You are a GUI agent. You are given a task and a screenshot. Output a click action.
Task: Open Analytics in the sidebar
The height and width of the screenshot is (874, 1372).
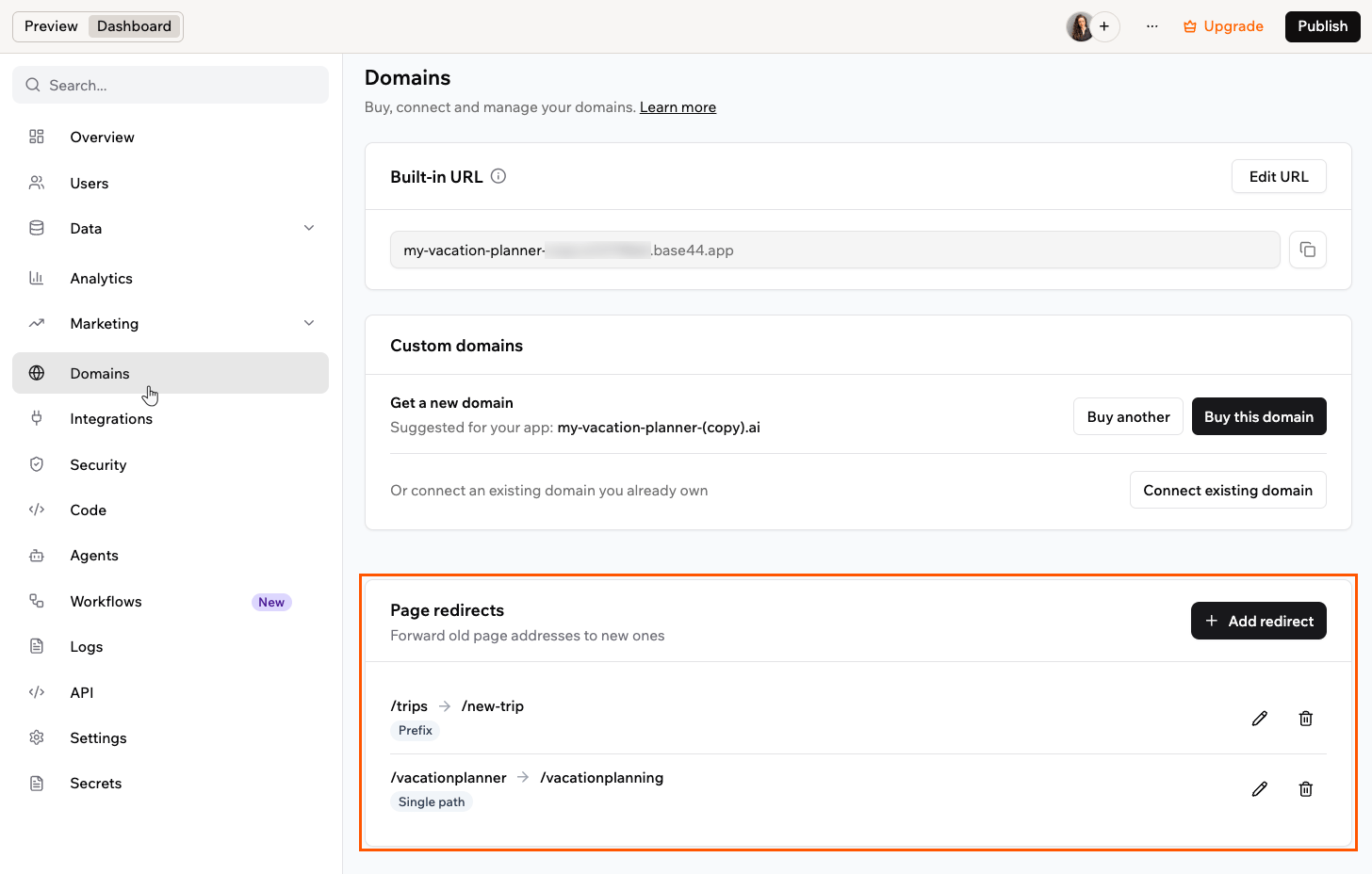point(171,278)
